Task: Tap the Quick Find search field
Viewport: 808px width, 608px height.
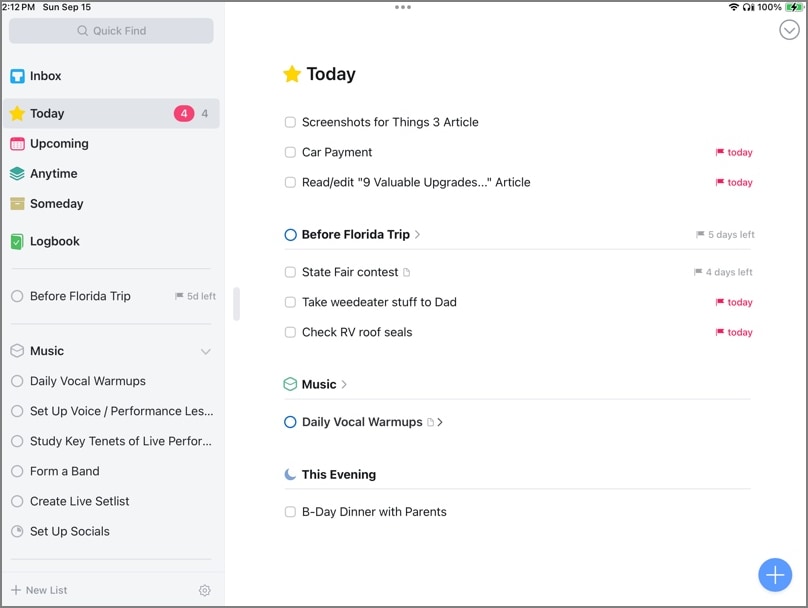Action: [111, 31]
